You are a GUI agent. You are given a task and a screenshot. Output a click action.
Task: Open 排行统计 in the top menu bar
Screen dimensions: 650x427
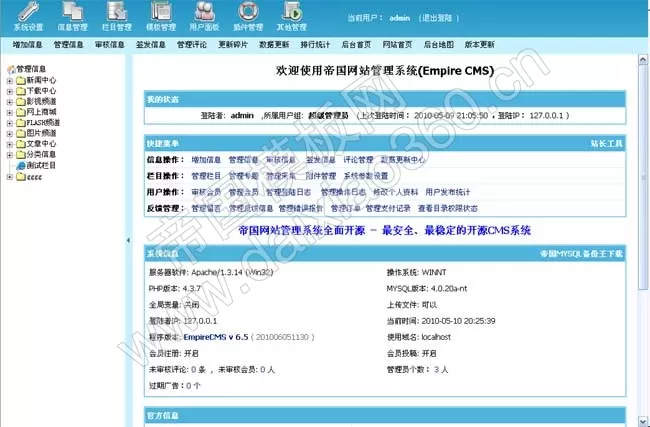pyautogui.click(x=315, y=44)
